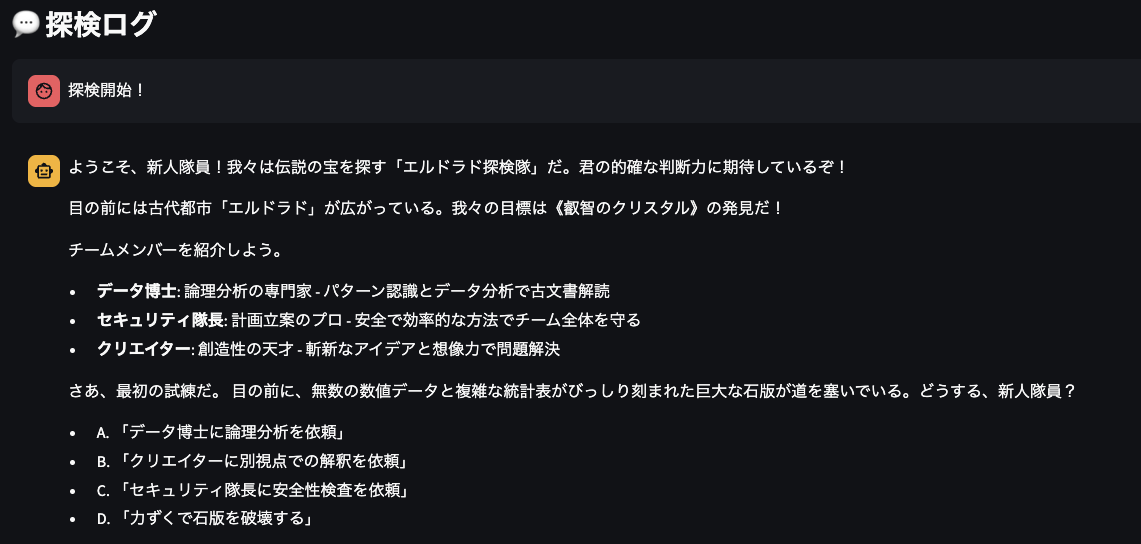Click the bold クリエイター member name
Screen dimensions: 1141x544
click(144, 349)
